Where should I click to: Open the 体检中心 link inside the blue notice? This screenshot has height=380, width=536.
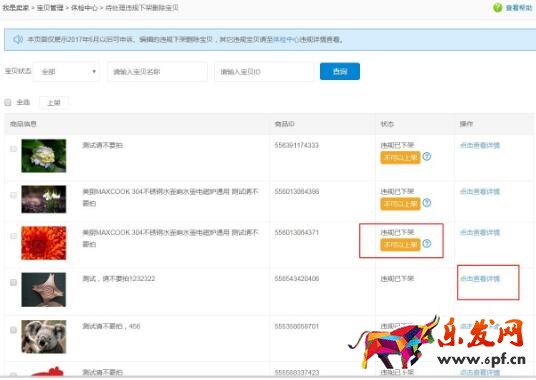pyautogui.click(x=286, y=40)
